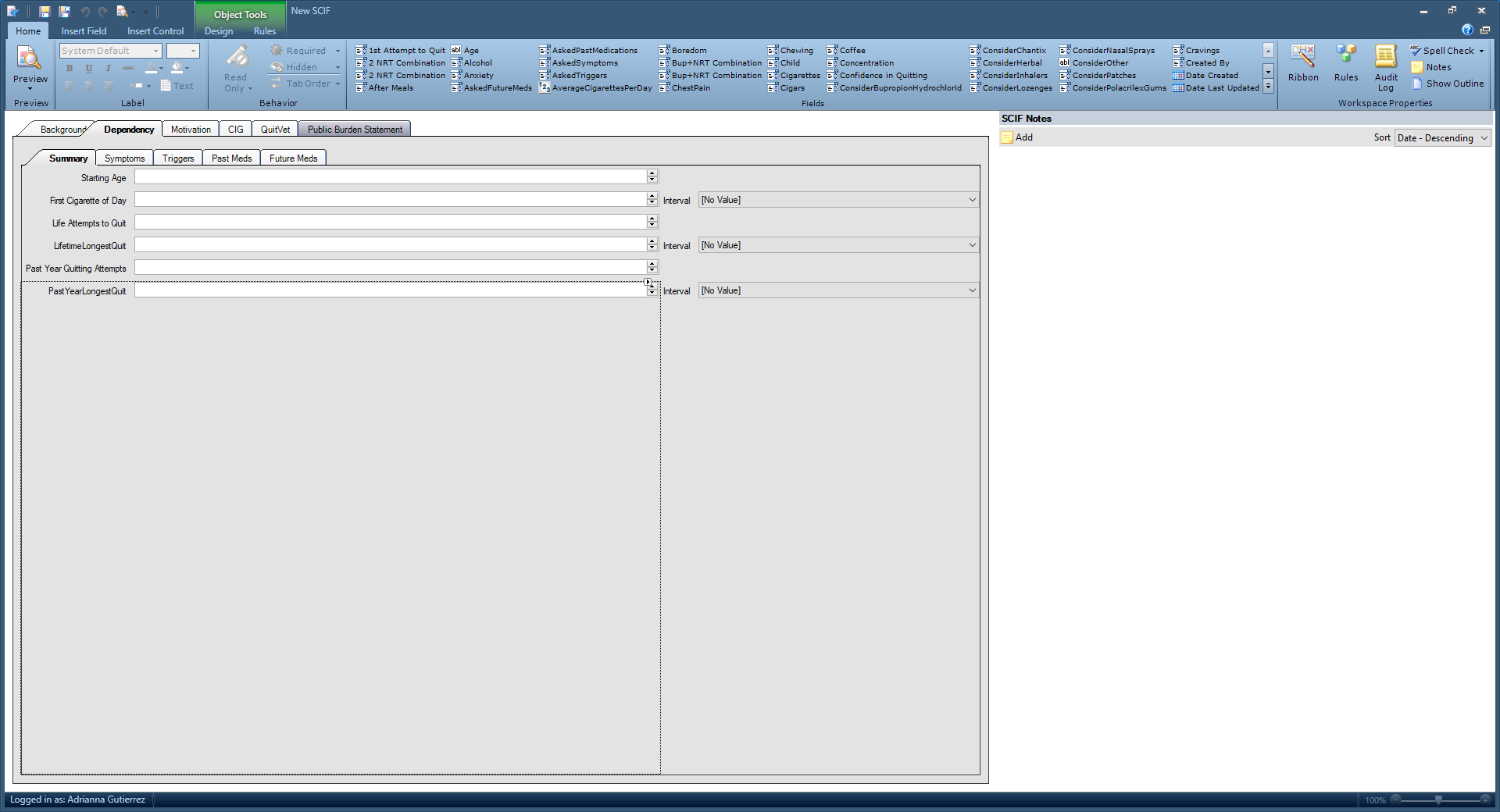The height and width of the screenshot is (812, 1500).
Task: Open the System Default font dropdown
Action: coord(110,51)
